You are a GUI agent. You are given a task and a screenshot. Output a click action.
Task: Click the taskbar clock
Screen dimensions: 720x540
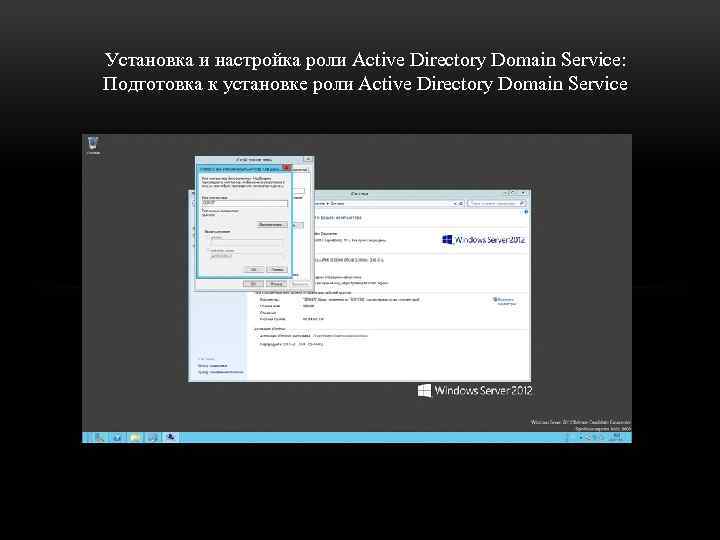tap(616, 437)
